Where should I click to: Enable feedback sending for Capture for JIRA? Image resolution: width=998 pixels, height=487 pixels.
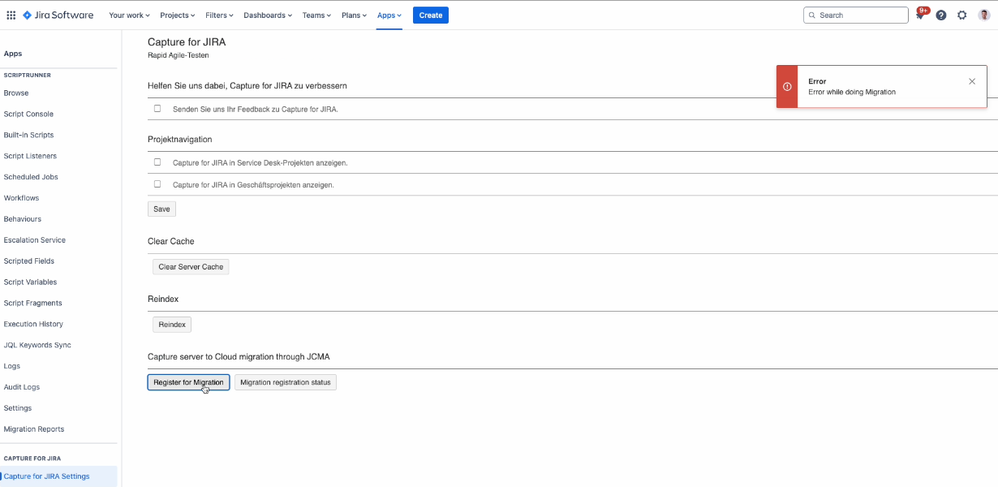[157, 108]
